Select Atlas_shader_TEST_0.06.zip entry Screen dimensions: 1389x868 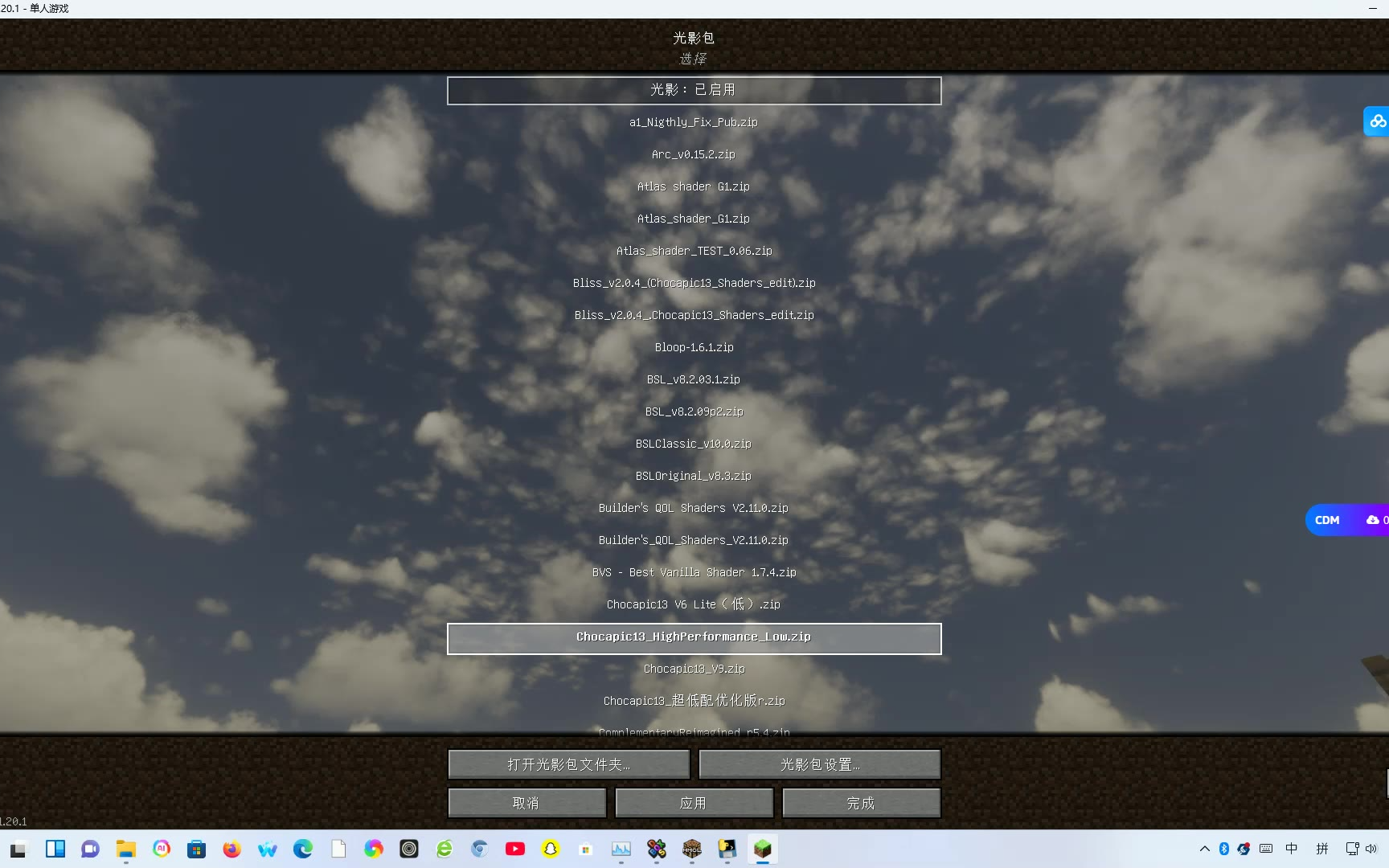click(x=694, y=251)
